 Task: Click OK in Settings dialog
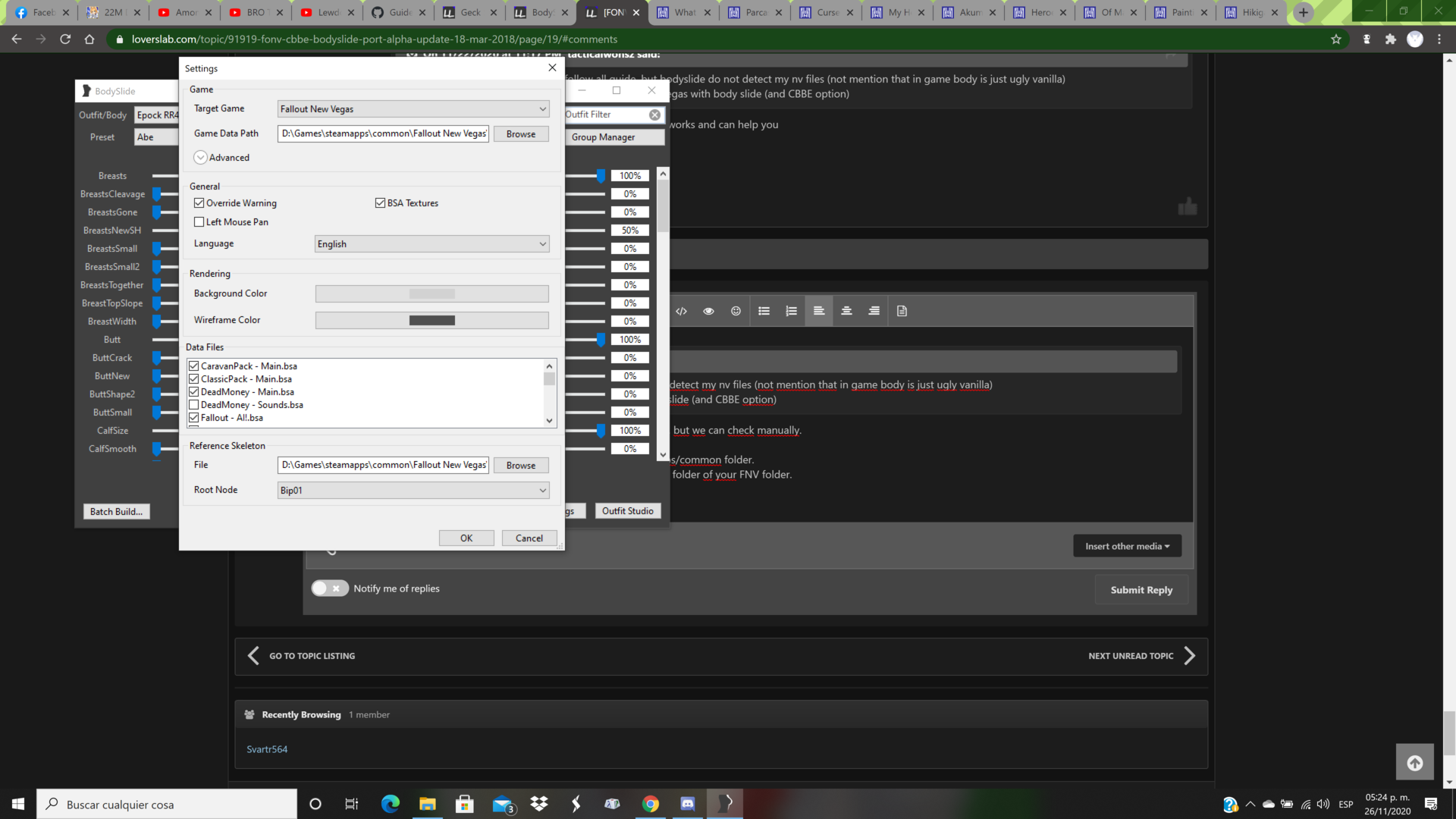point(466,538)
